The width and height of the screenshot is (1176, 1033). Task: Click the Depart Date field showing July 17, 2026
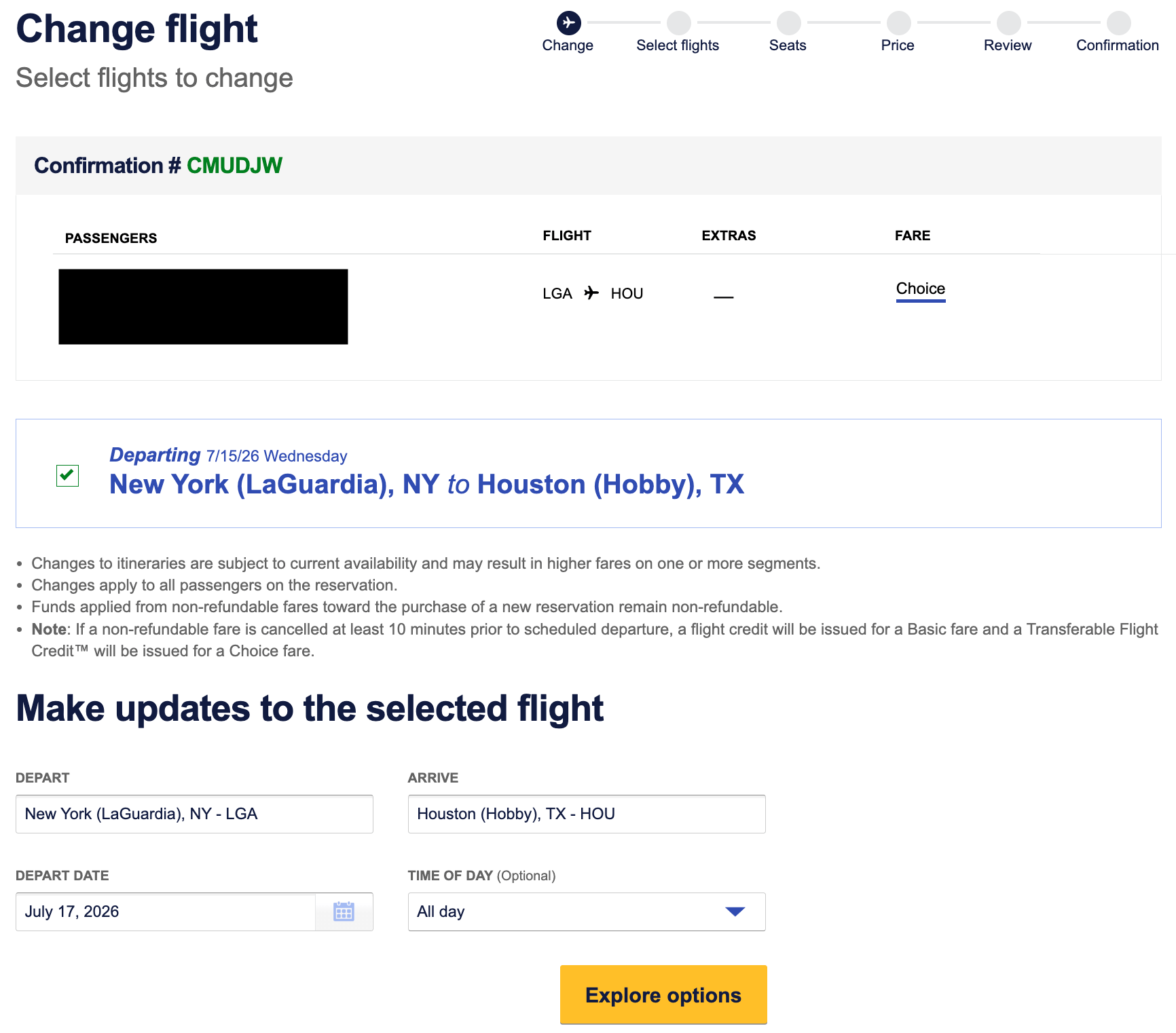pyautogui.click(x=166, y=912)
